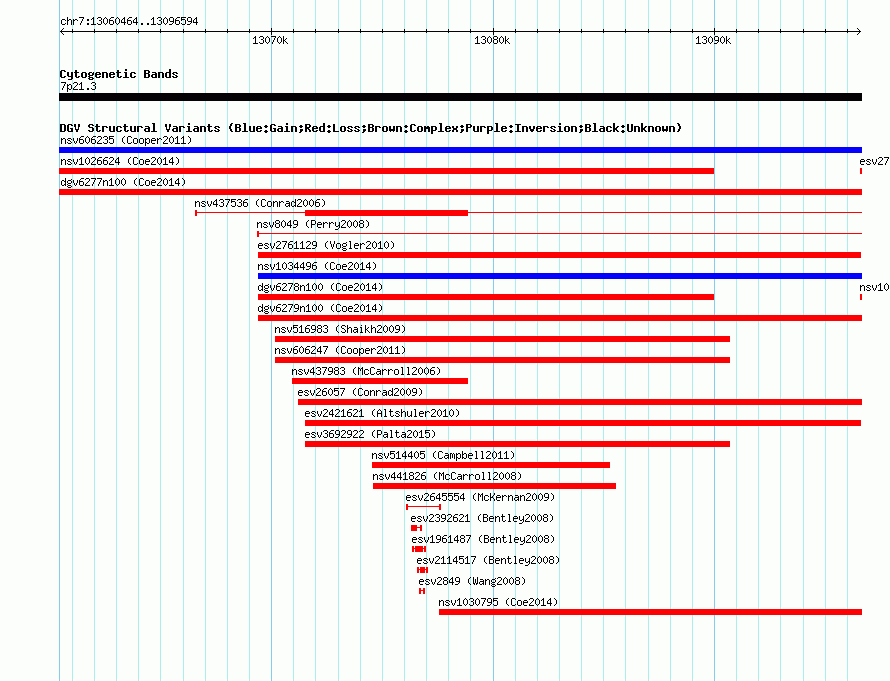Select the esv2761129 red loss bar

(560, 255)
